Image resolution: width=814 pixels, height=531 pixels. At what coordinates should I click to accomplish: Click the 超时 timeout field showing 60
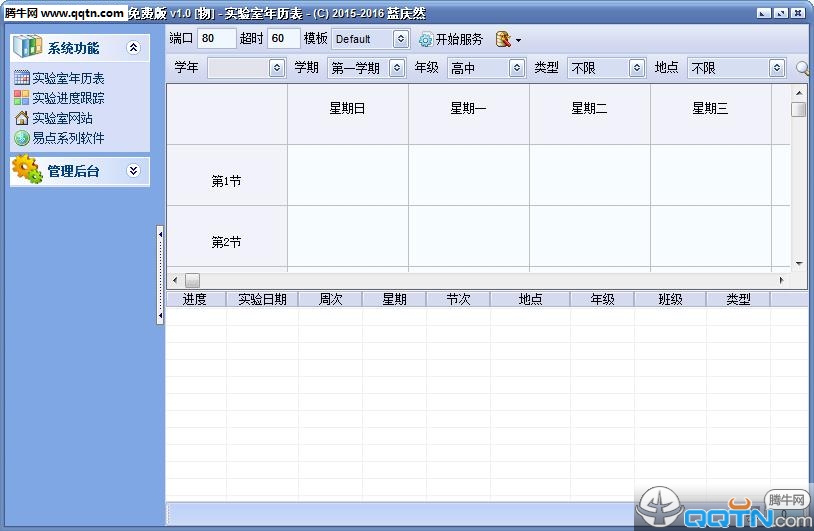click(283, 38)
